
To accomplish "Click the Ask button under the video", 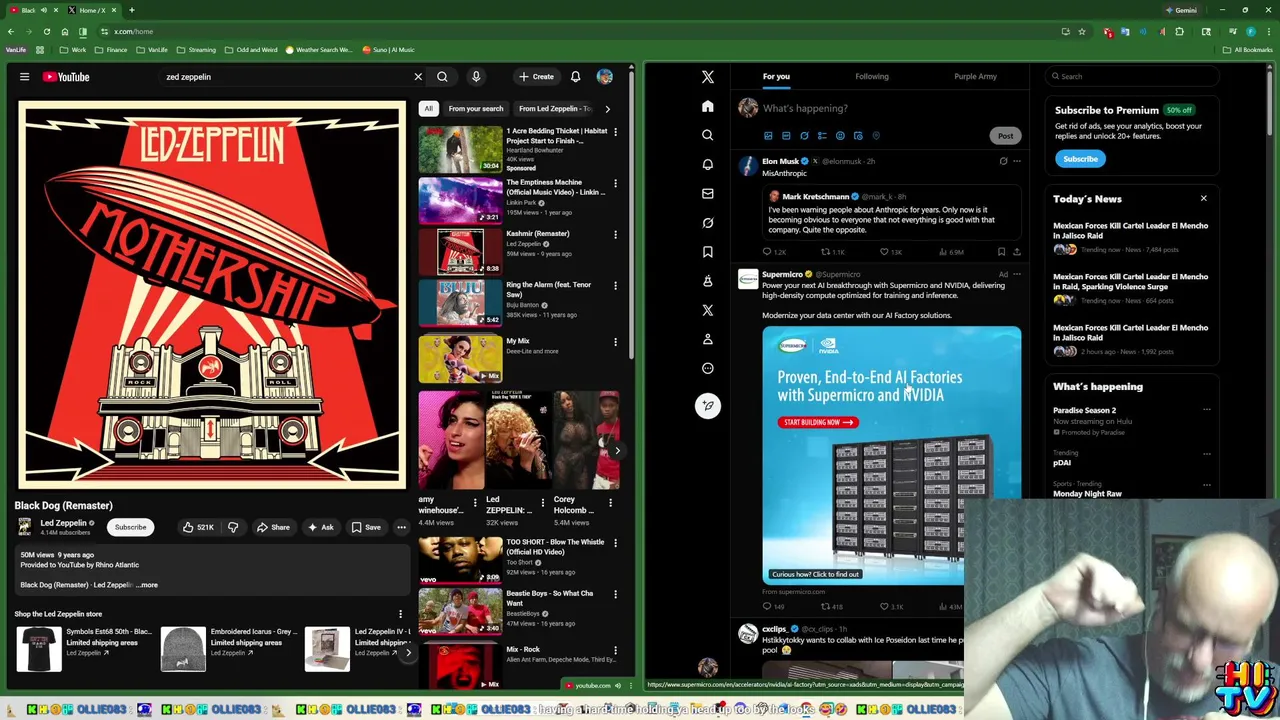I will tap(321, 527).
